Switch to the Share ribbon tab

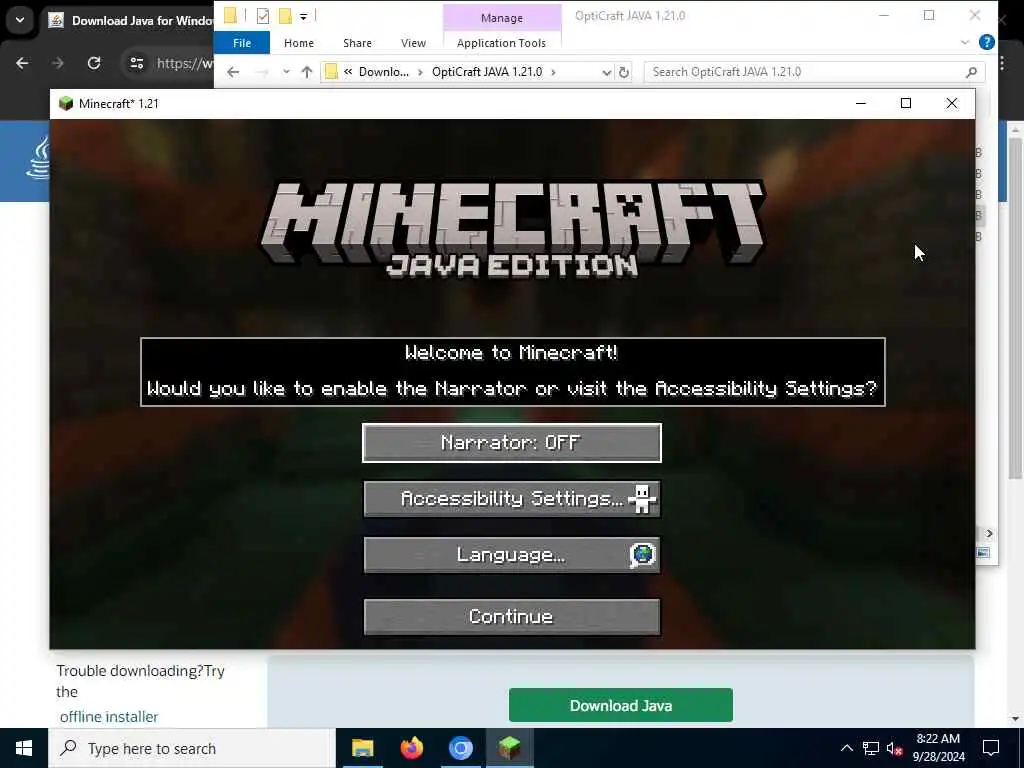[x=357, y=43]
